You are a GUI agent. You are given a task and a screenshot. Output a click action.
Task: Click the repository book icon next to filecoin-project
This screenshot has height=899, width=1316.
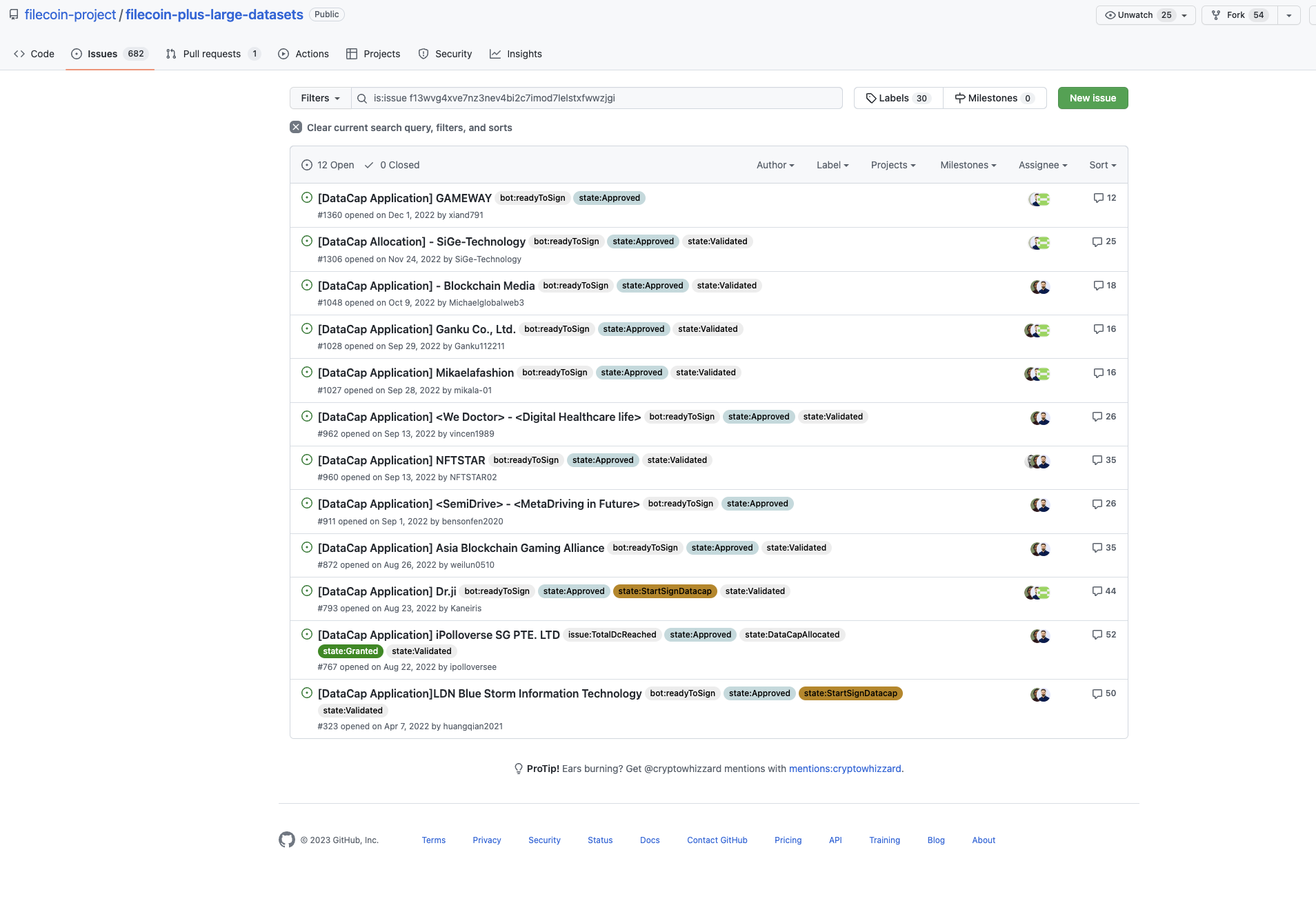pos(14,14)
